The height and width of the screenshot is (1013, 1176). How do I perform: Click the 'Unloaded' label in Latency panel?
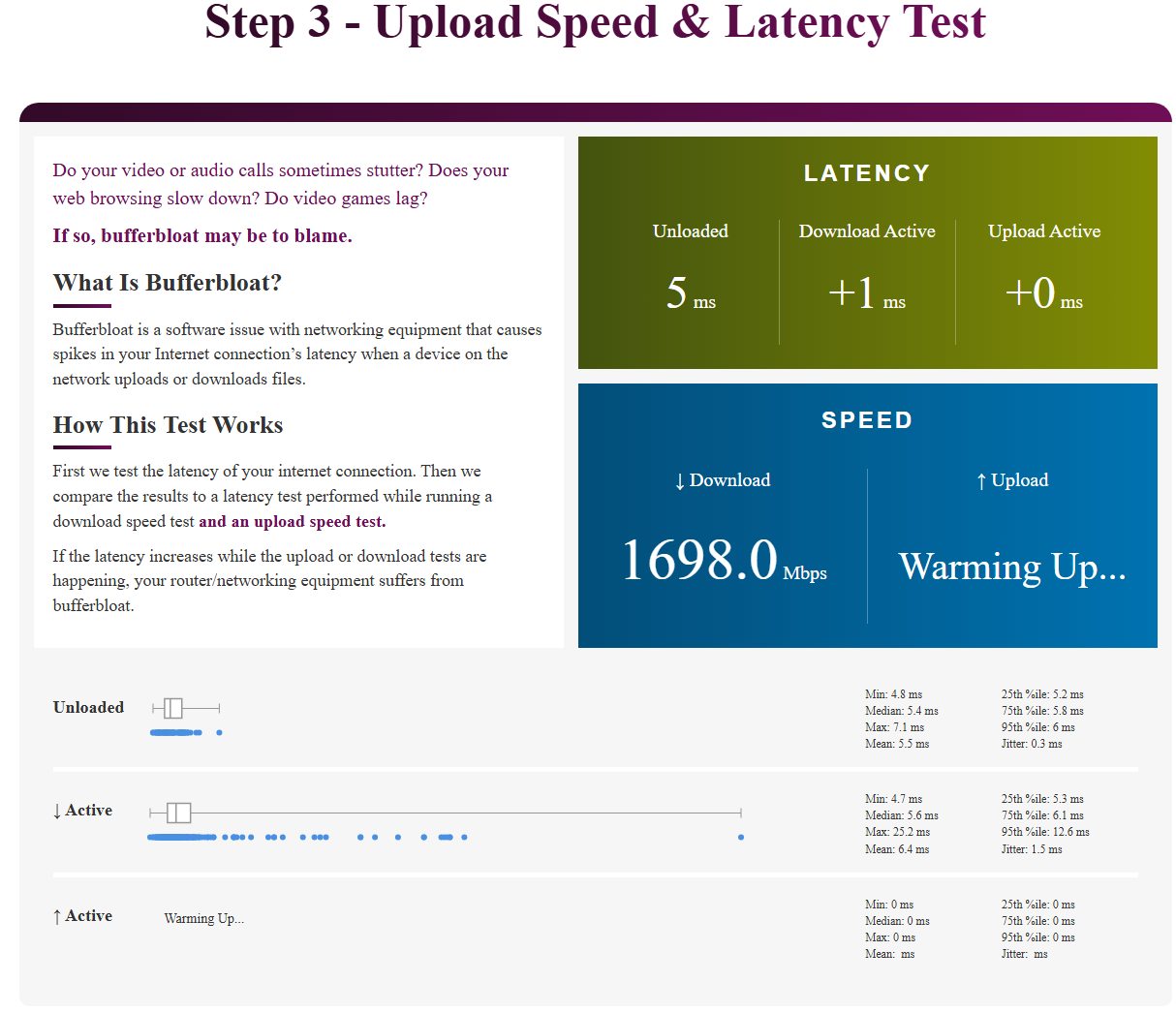[x=691, y=231]
